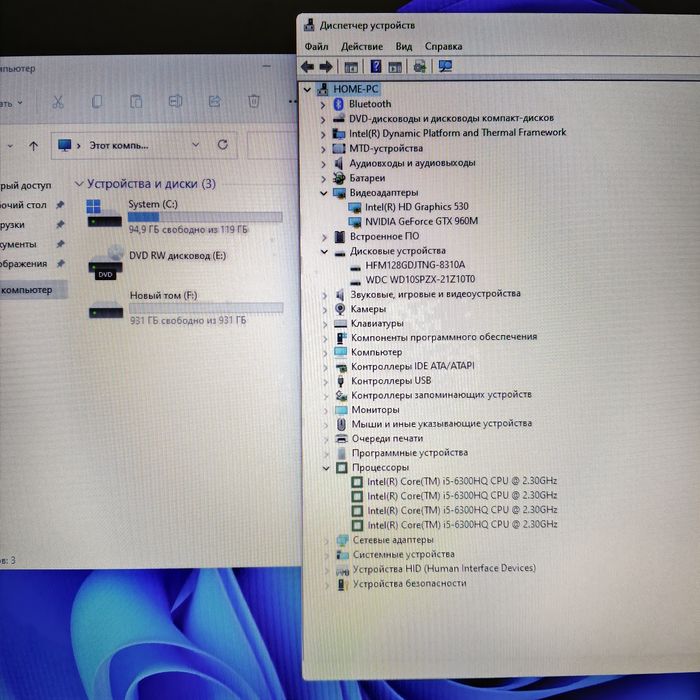Click the blue Help question mark toolbar icon
700x700 pixels.
tap(376, 67)
